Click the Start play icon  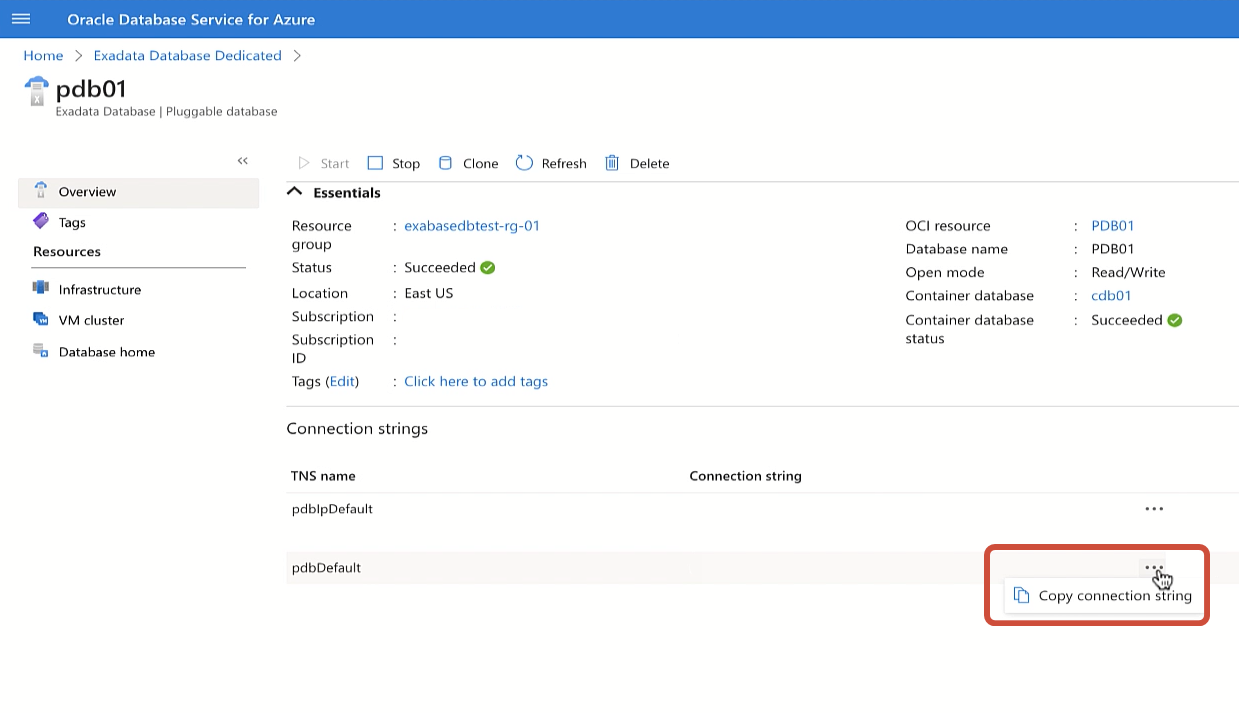305,163
